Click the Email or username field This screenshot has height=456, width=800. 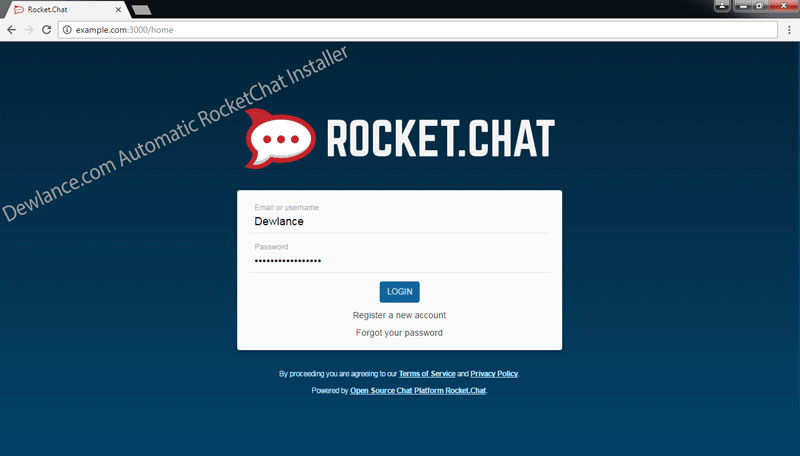click(399, 221)
